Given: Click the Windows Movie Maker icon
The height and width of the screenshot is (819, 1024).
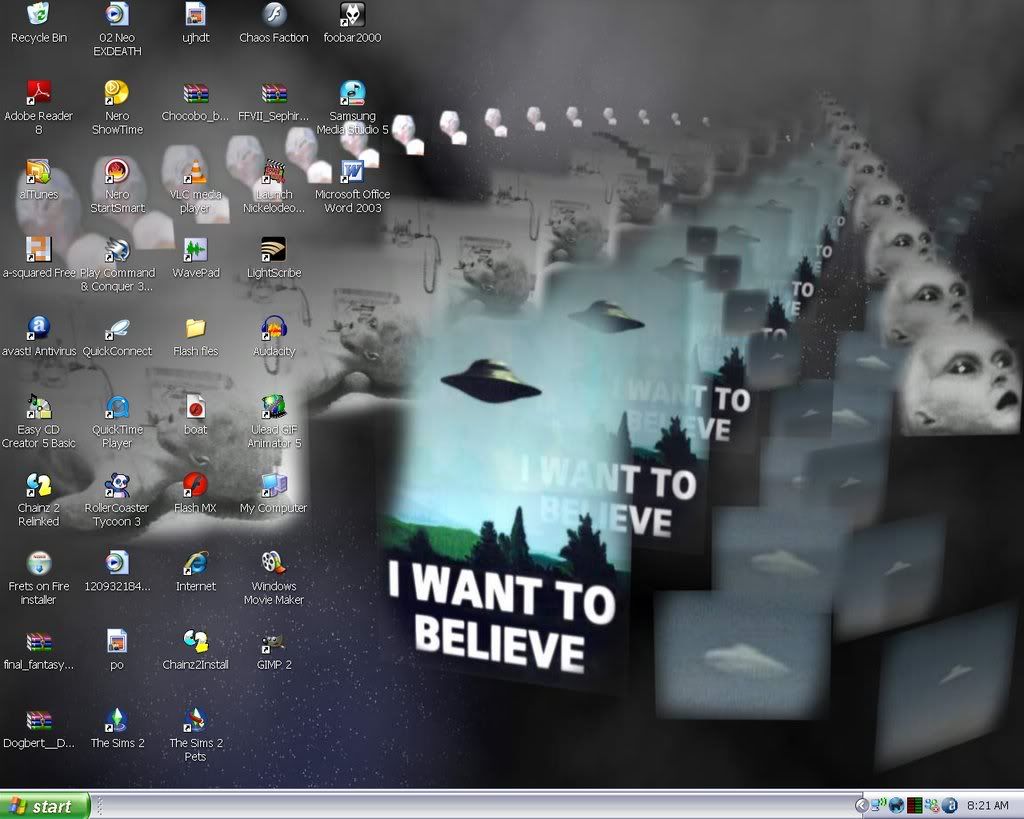Looking at the screenshot, I should coord(273,563).
